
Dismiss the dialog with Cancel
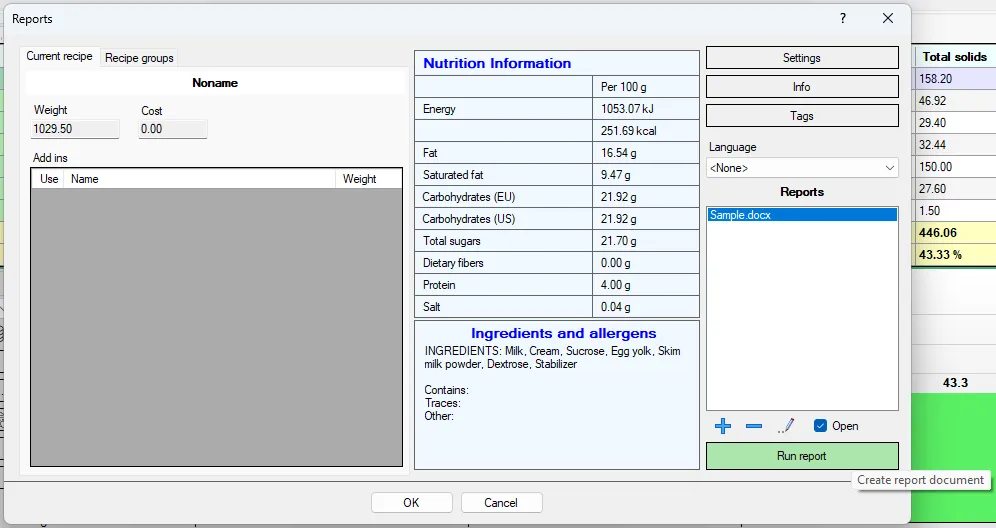point(501,503)
